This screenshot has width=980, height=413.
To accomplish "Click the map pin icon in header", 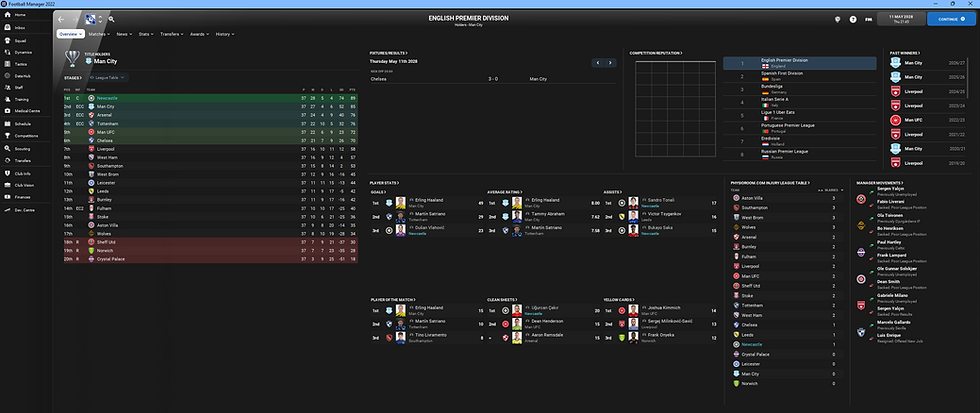I will click(838, 19).
